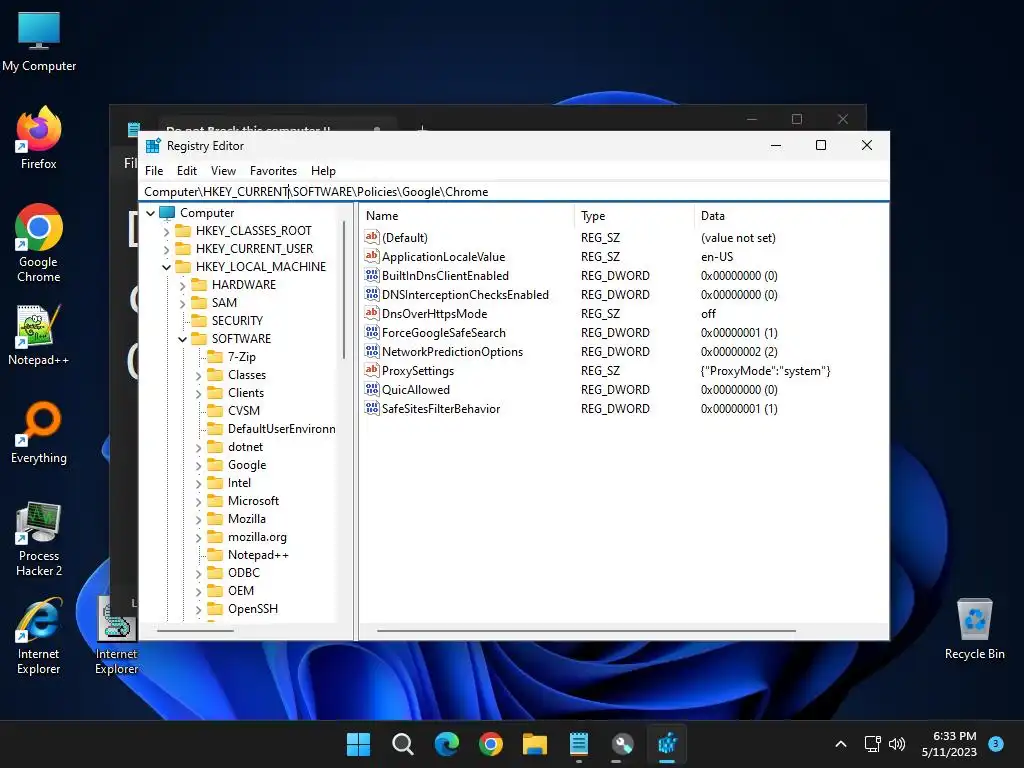1024x768 pixels.
Task: Click the values pane horizontal scrollbar
Action: coord(586,631)
